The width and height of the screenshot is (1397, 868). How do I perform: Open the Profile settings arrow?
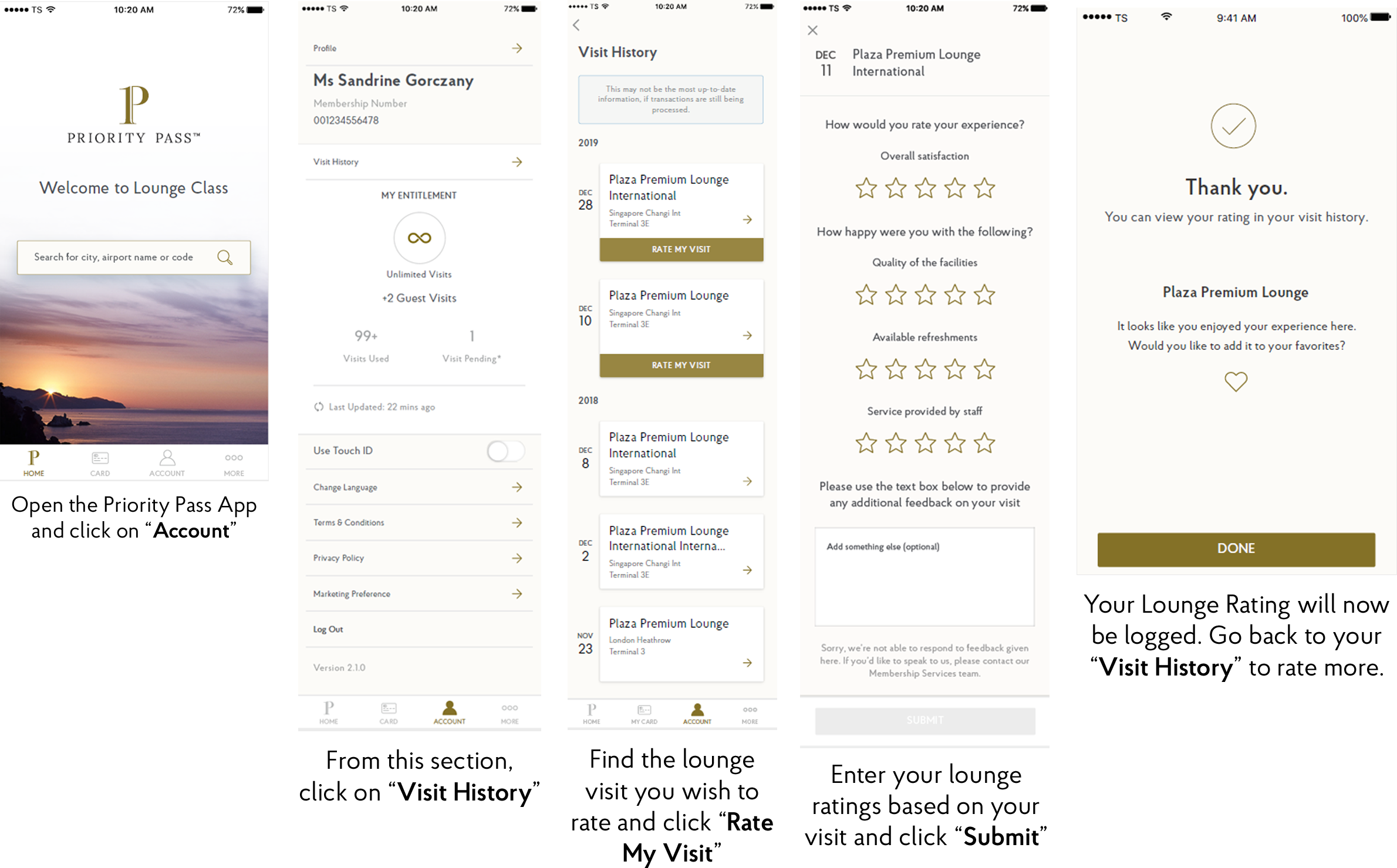(515, 48)
